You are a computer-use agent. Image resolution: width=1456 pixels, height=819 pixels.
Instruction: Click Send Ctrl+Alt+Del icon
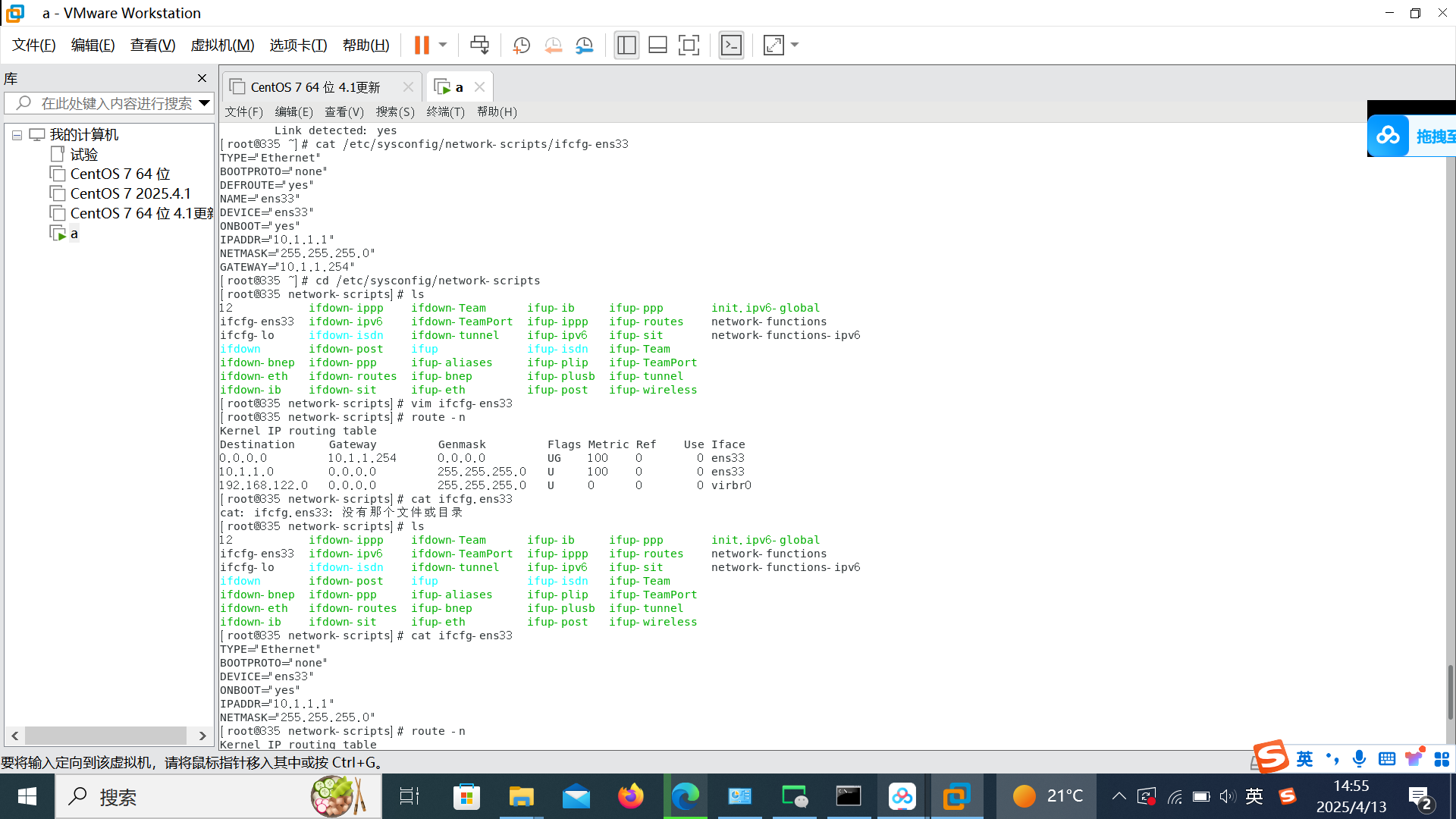479,45
